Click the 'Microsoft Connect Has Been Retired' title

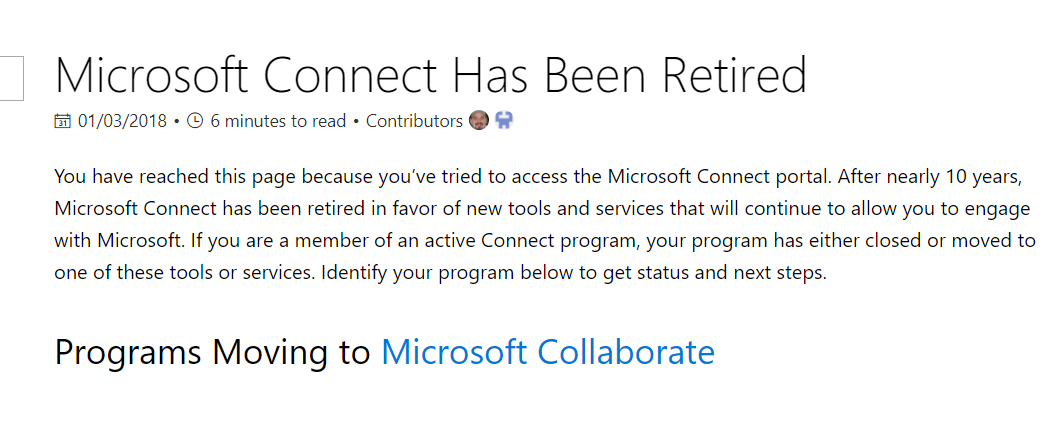coord(431,76)
